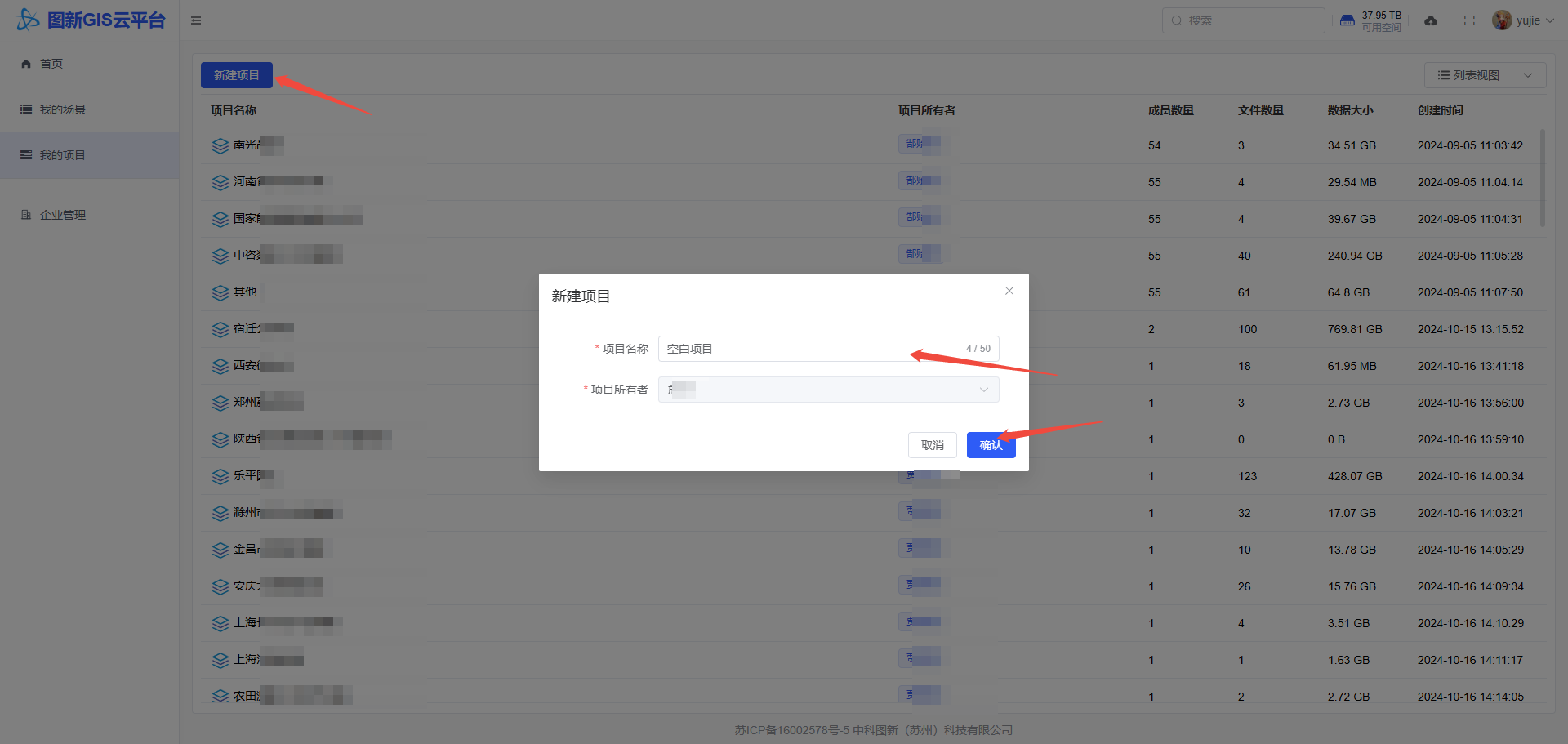
Task: Click the layer icon beside 其他 project
Action: tap(220, 292)
